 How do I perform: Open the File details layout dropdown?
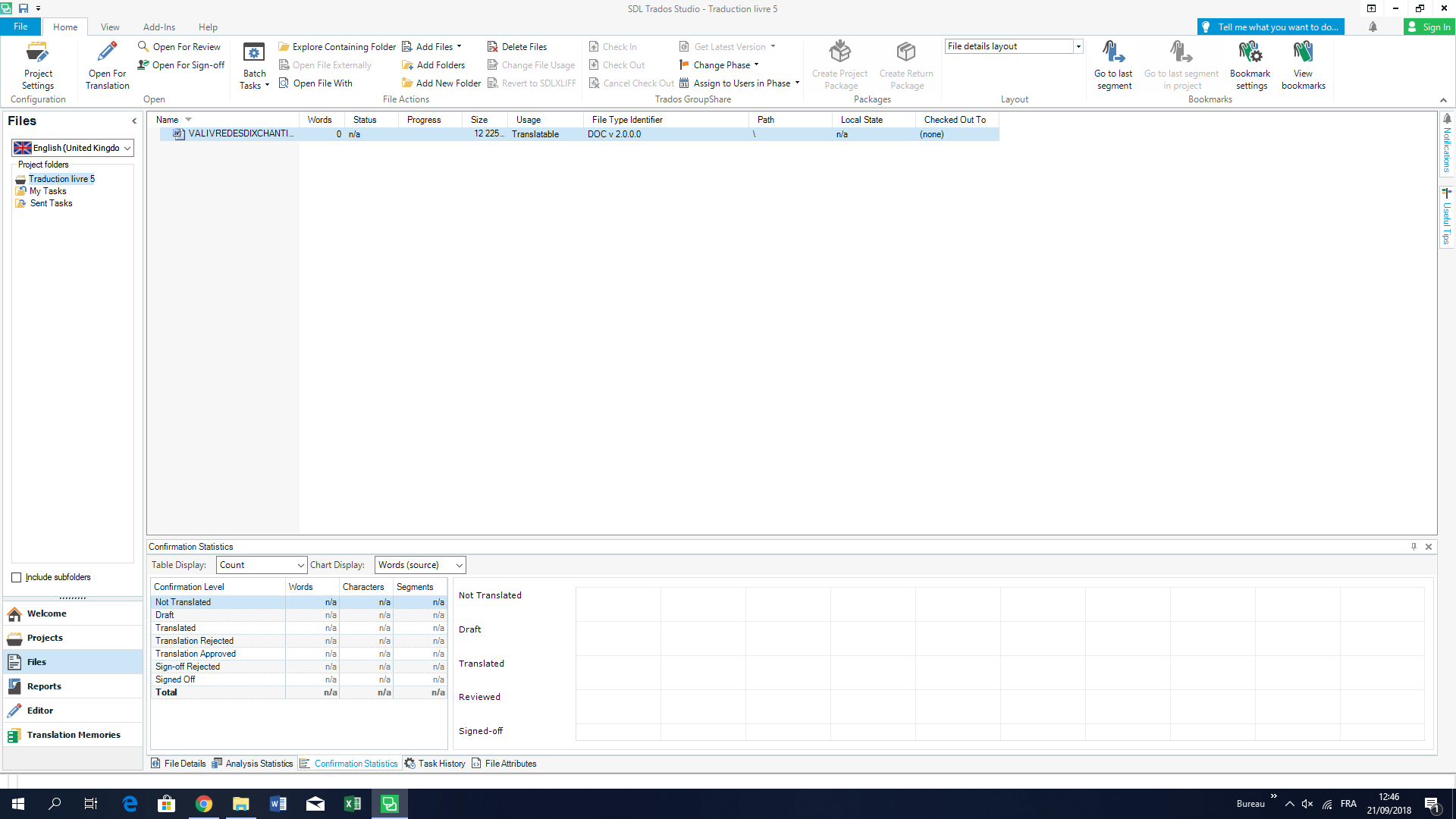pos(1078,47)
